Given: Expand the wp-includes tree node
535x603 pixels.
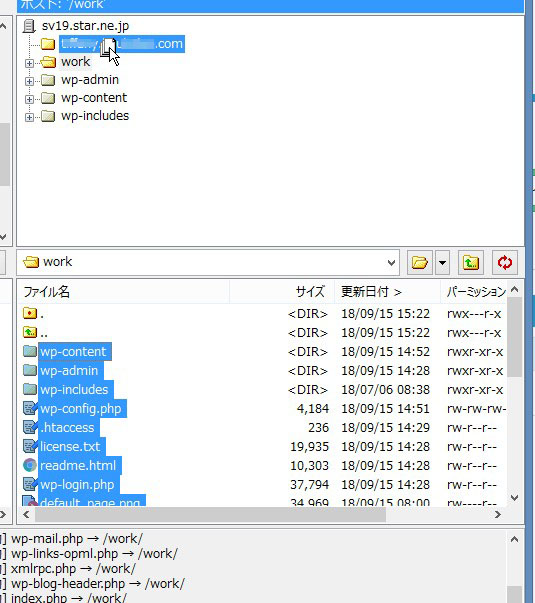Looking at the screenshot, I should pos(29,117).
